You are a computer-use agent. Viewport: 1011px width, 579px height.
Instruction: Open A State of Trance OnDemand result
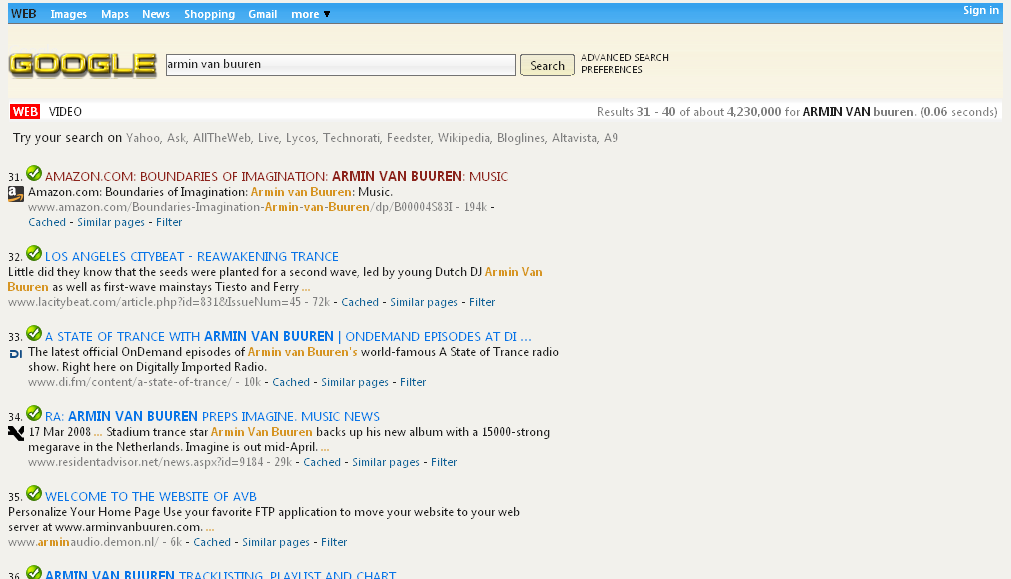[288, 336]
